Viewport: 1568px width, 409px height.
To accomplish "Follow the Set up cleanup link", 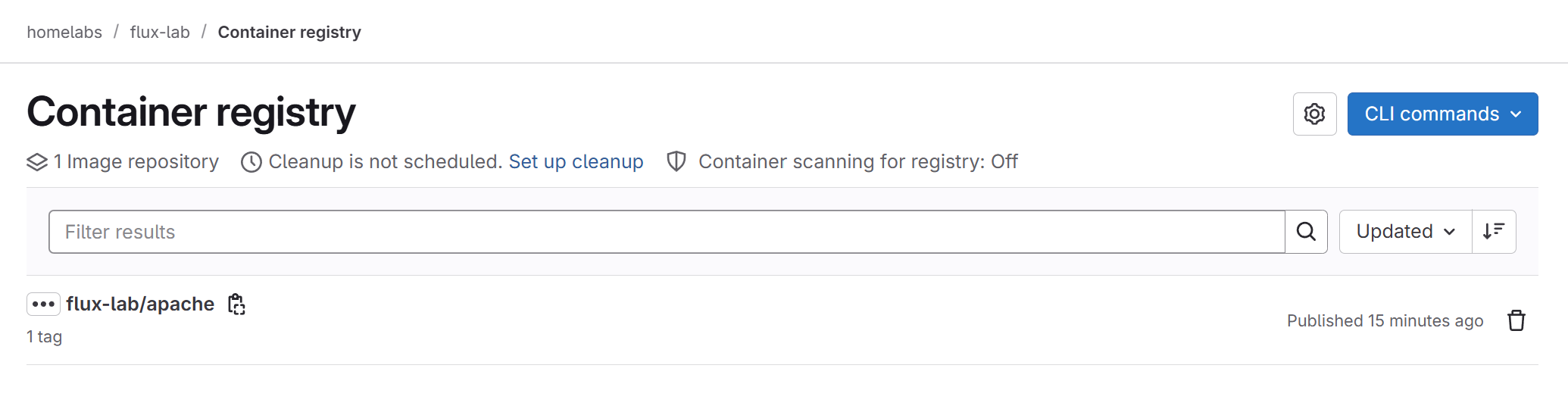I will click(576, 162).
